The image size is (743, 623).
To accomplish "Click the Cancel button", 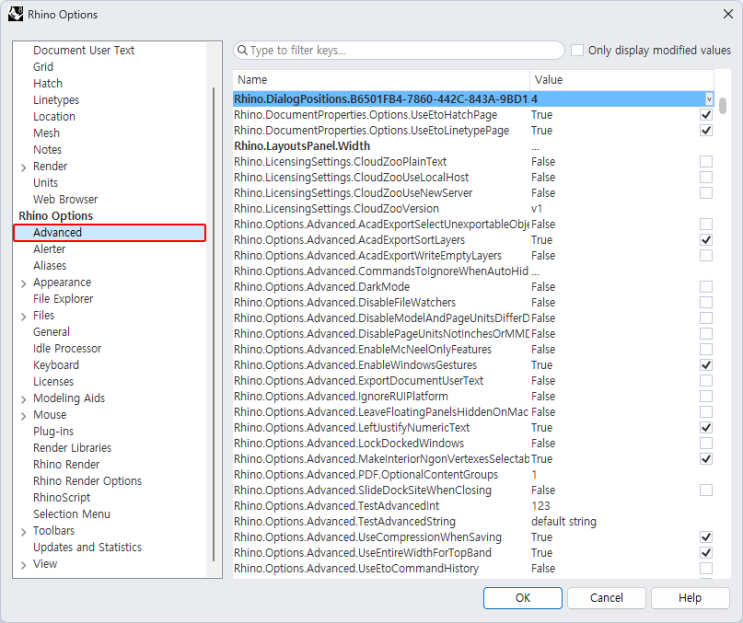I will pyautogui.click(x=606, y=598).
